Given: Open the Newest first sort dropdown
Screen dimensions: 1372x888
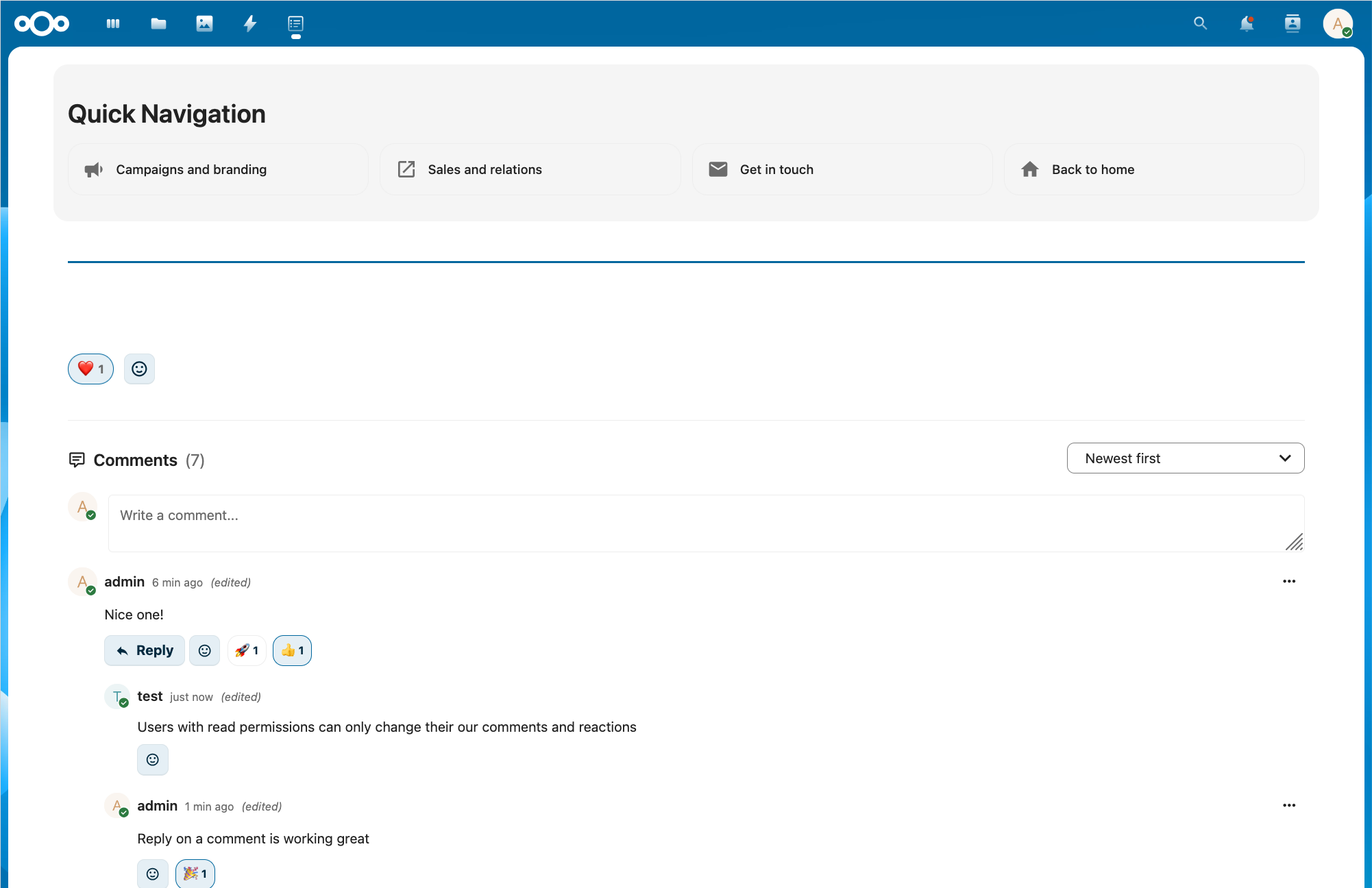Looking at the screenshot, I should [x=1185, y=458].
